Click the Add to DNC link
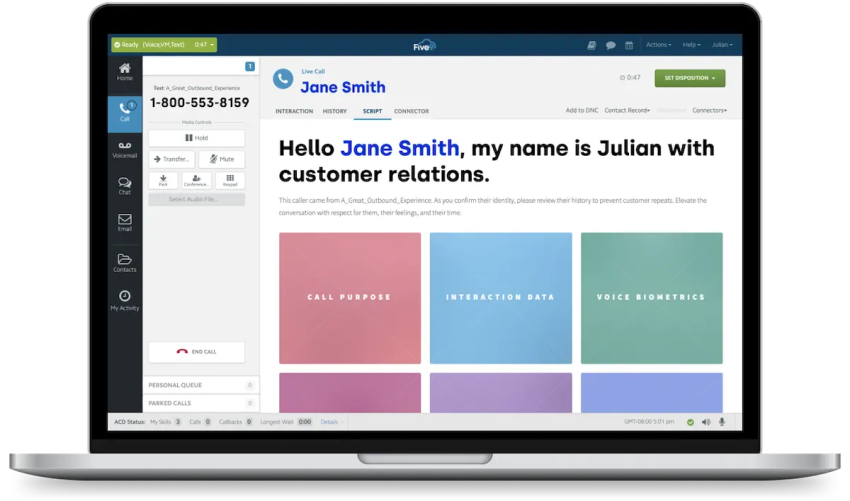The height and width of the screenshot is (501, 850). (x=581, y=110)
